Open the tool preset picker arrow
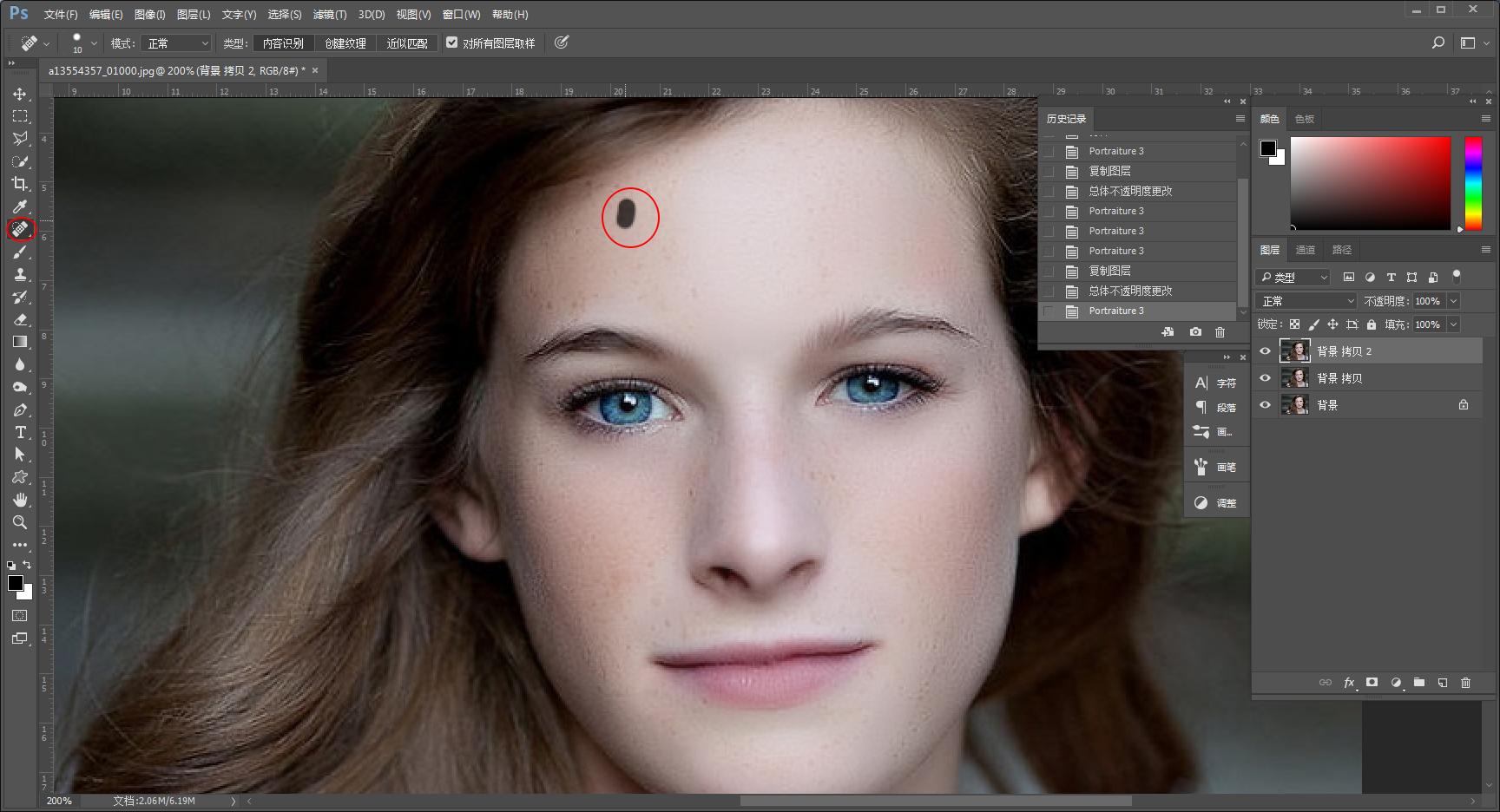1500x812 pixels. tap(46, 43)
